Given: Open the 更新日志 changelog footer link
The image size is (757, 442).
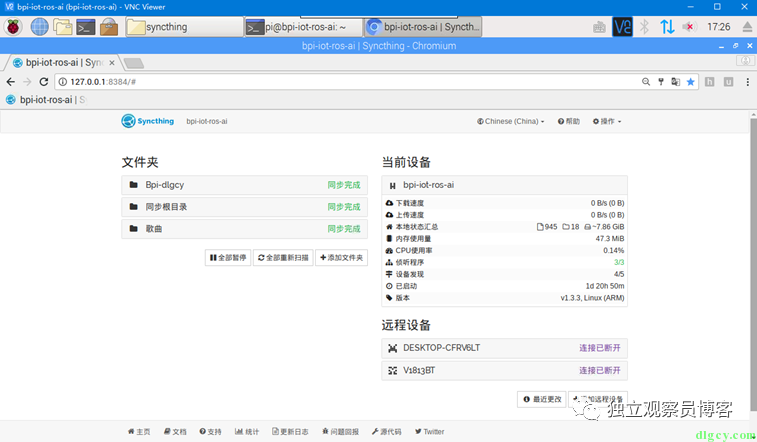Looking at the screenshot, I should click(290, 431).
